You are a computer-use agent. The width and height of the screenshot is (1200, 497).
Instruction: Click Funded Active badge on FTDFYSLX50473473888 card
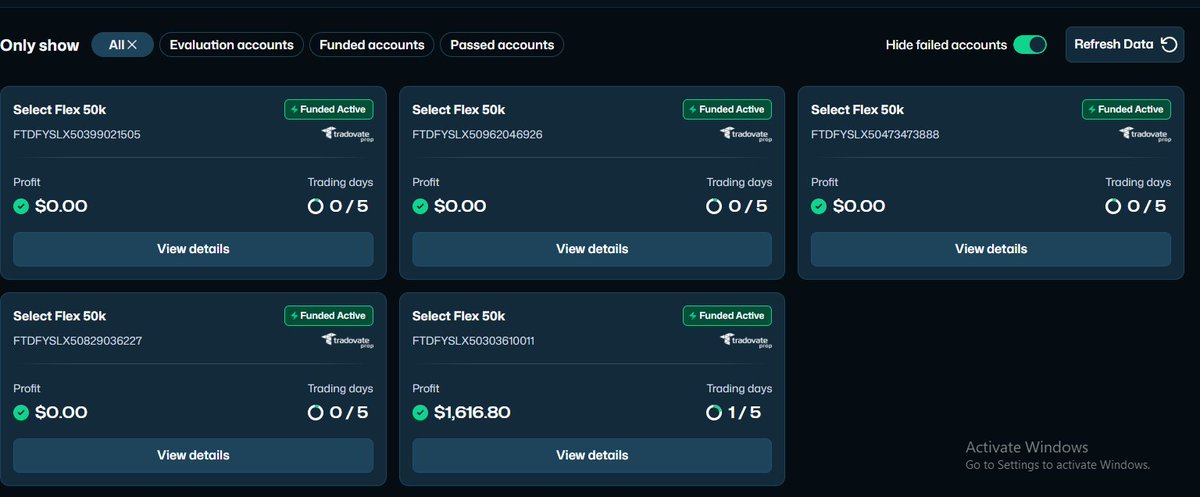1126,109
